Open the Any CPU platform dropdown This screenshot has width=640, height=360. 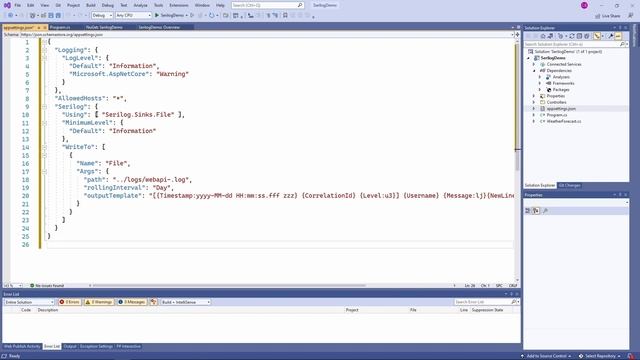133,15
